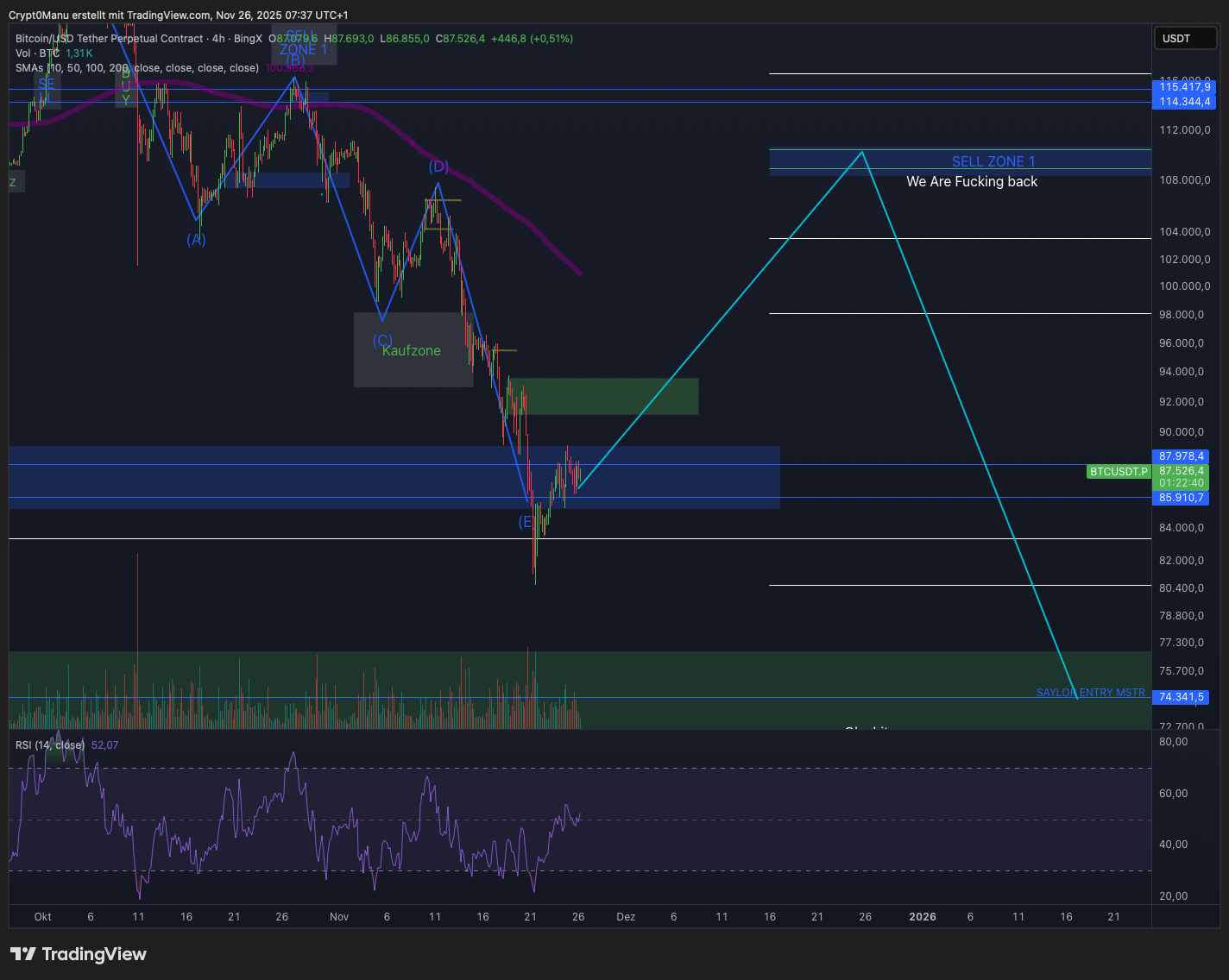This screenshot has width=1229, height=980.
Task: Select the Vol · BTC indicator legend
Action: coord(38,53)
